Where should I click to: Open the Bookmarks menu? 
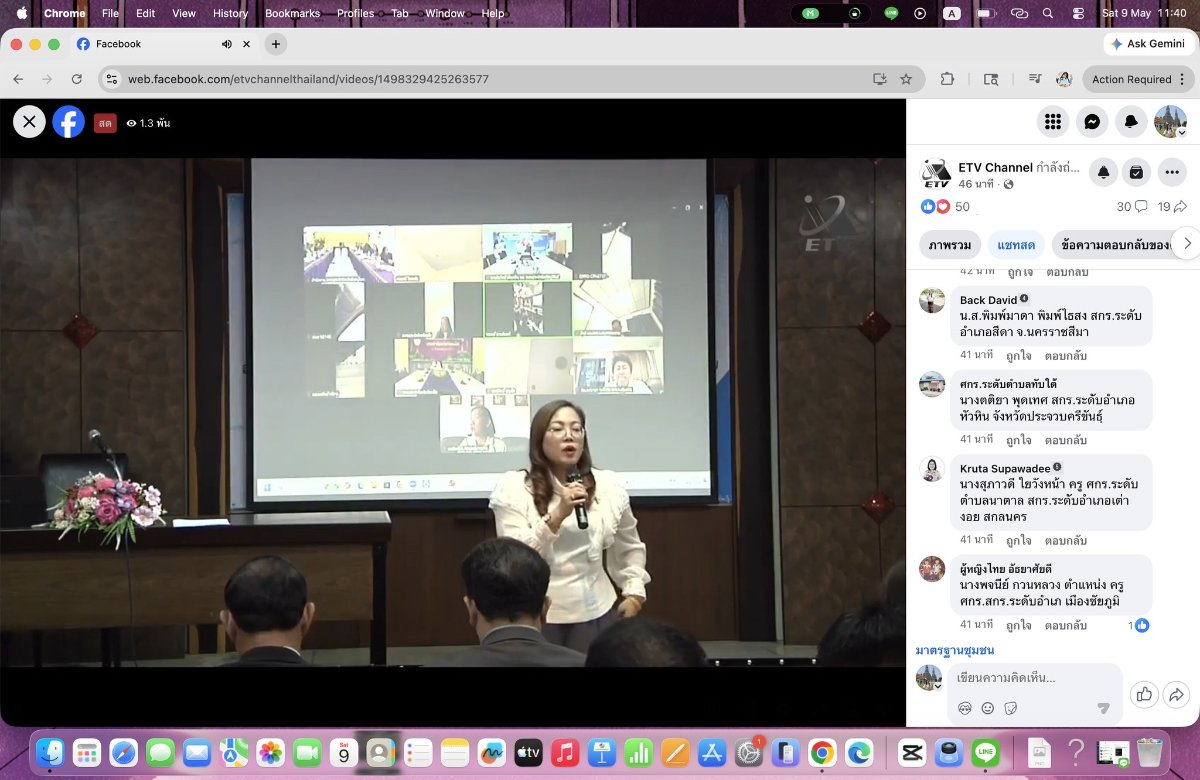[x=292, y=13]
